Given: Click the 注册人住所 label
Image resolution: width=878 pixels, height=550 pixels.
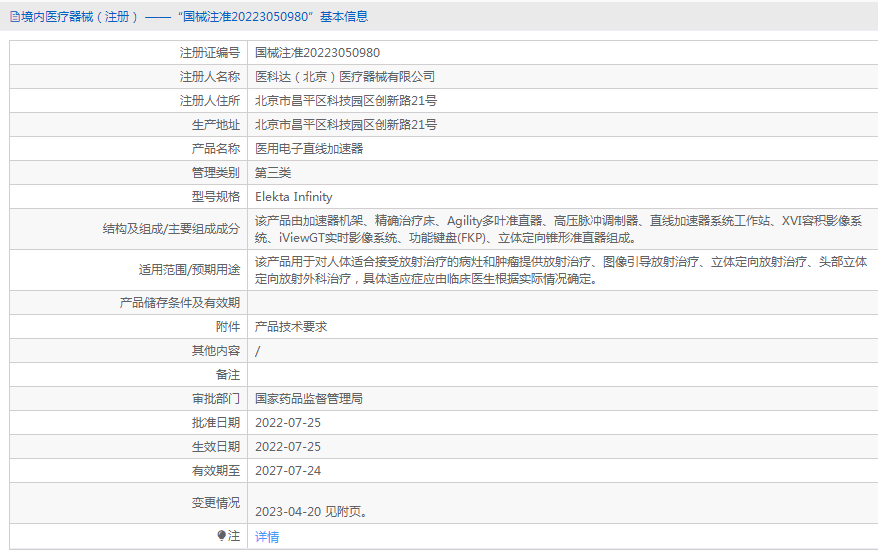Looking at the screenshot, I should pos(209,101).
